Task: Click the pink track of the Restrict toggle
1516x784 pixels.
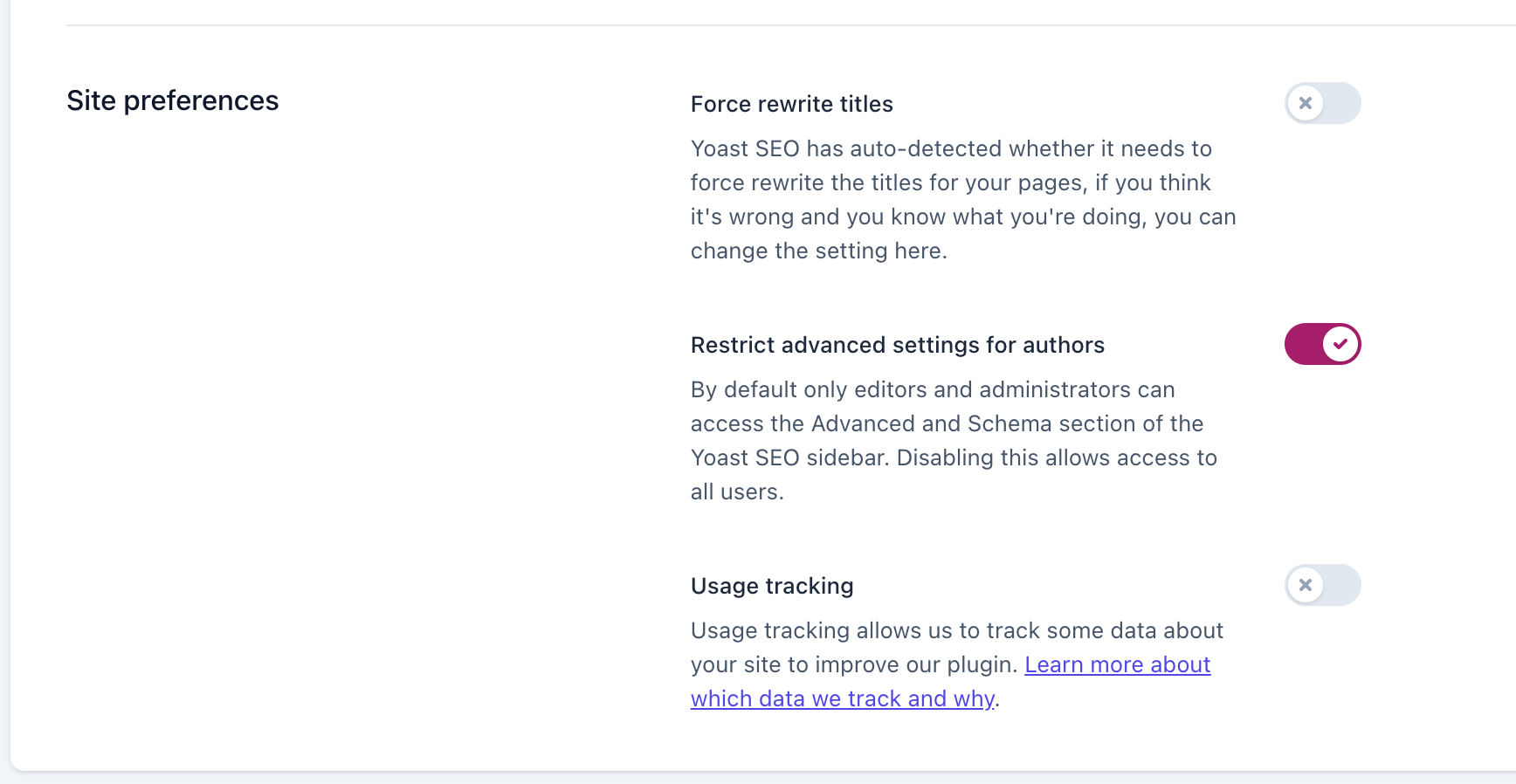Action: 1303,344
